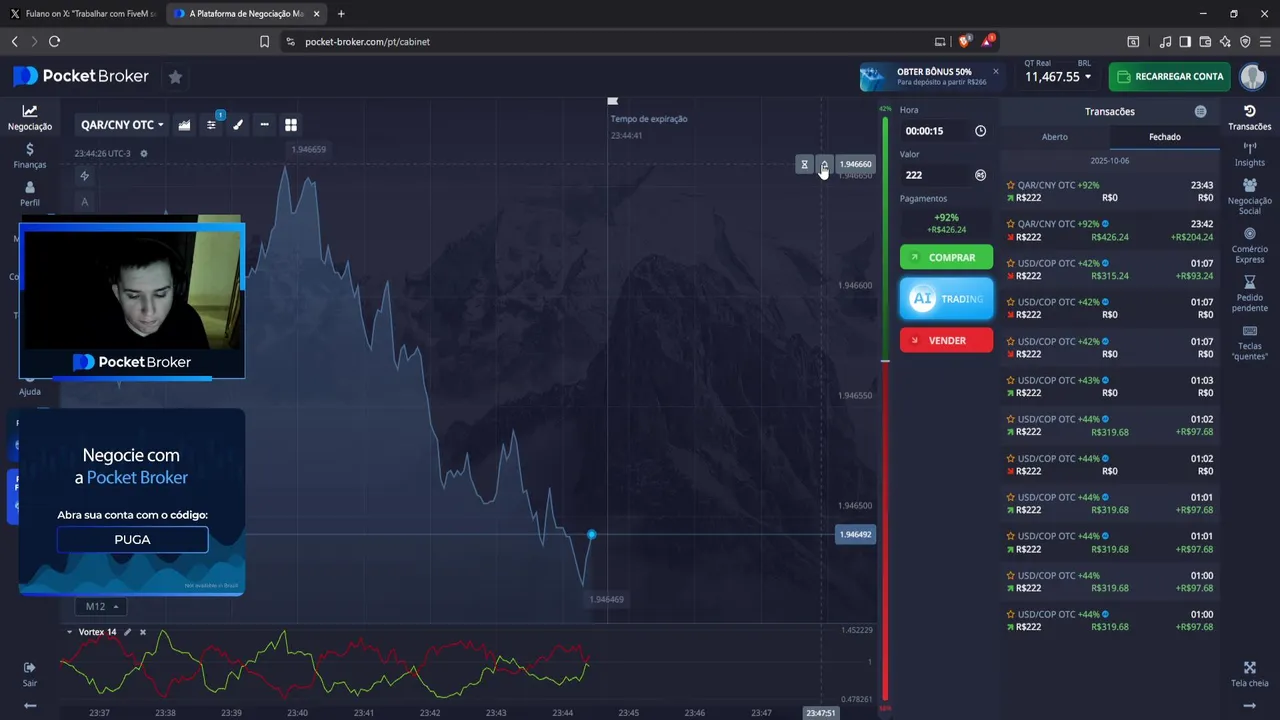
Task: Favorite the 01:03 USD/COP OTC +43% star
Action: coord(1010,380)
